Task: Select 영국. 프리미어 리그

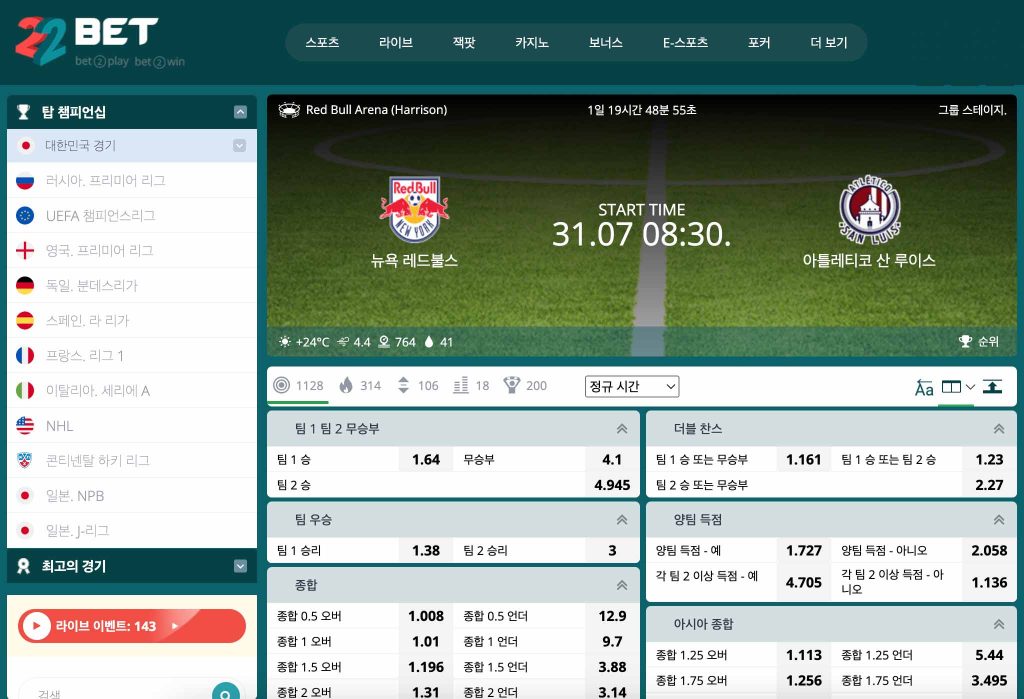Action: click(x=132, y=250)
